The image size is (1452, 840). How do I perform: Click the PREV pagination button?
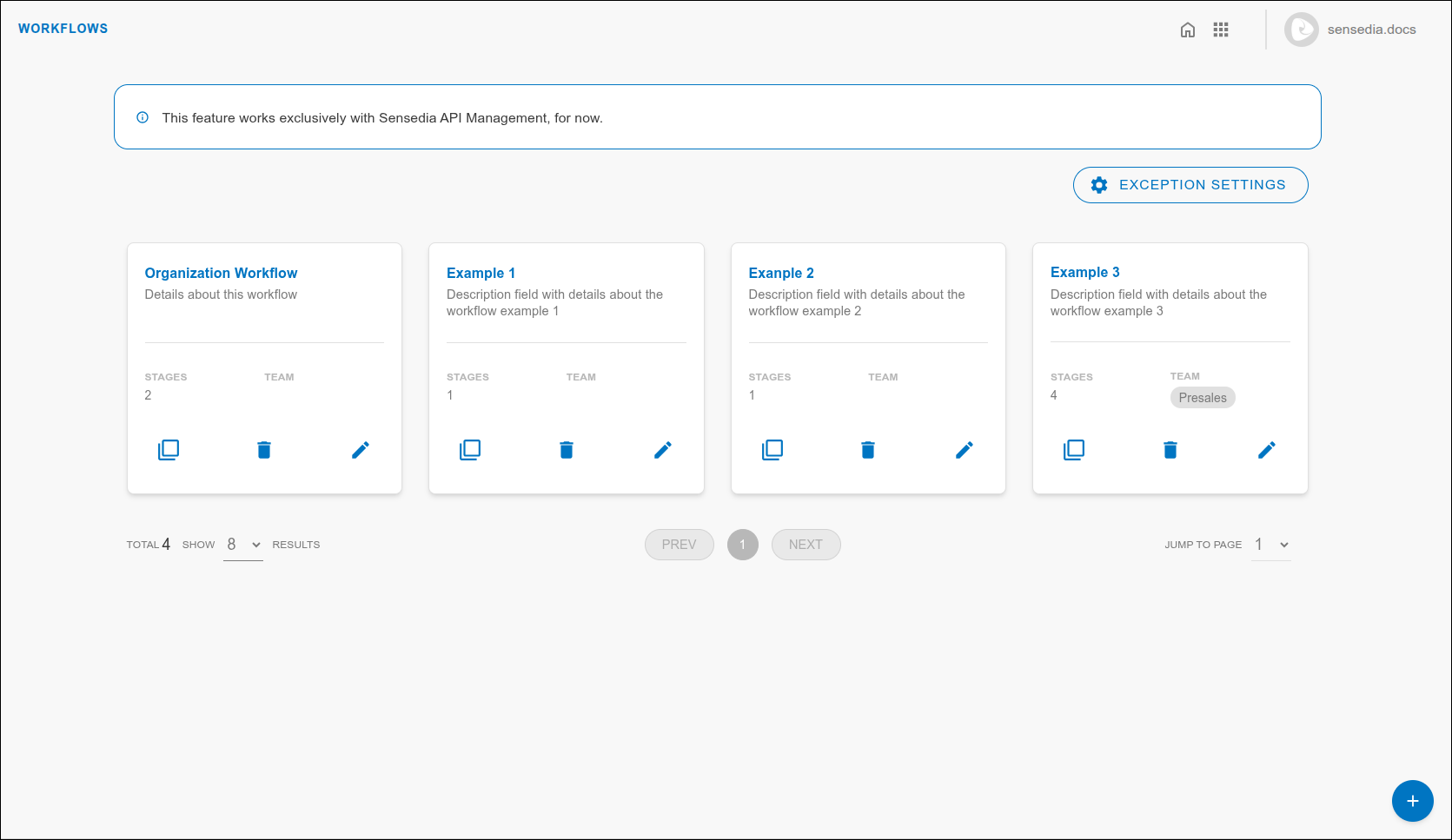(x=679, y=544)
